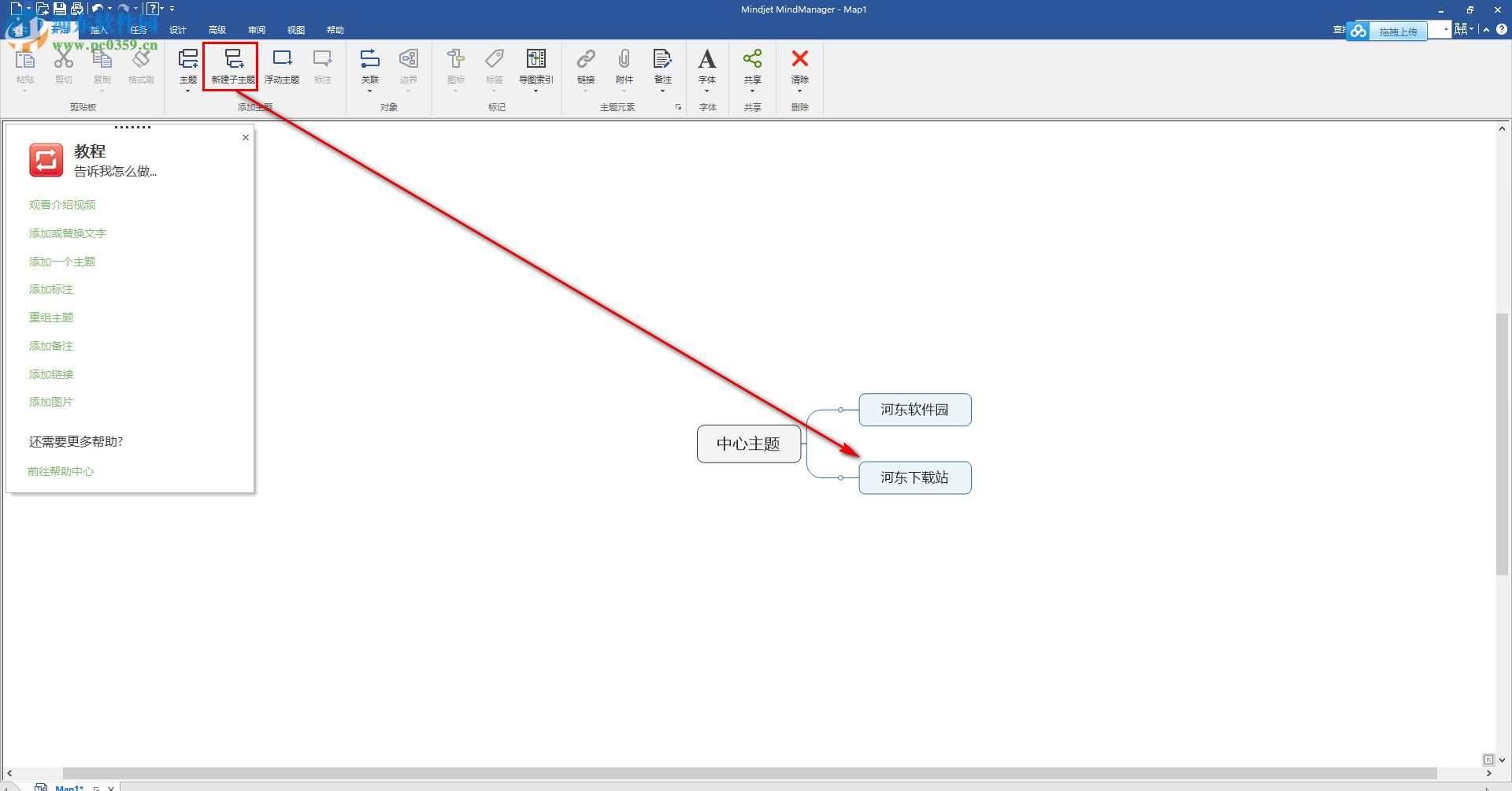The width and height of the screenshot is (1512, 791).
Task: Expand the 关联 dropdown arrow
Action: [x=370, y=91]
